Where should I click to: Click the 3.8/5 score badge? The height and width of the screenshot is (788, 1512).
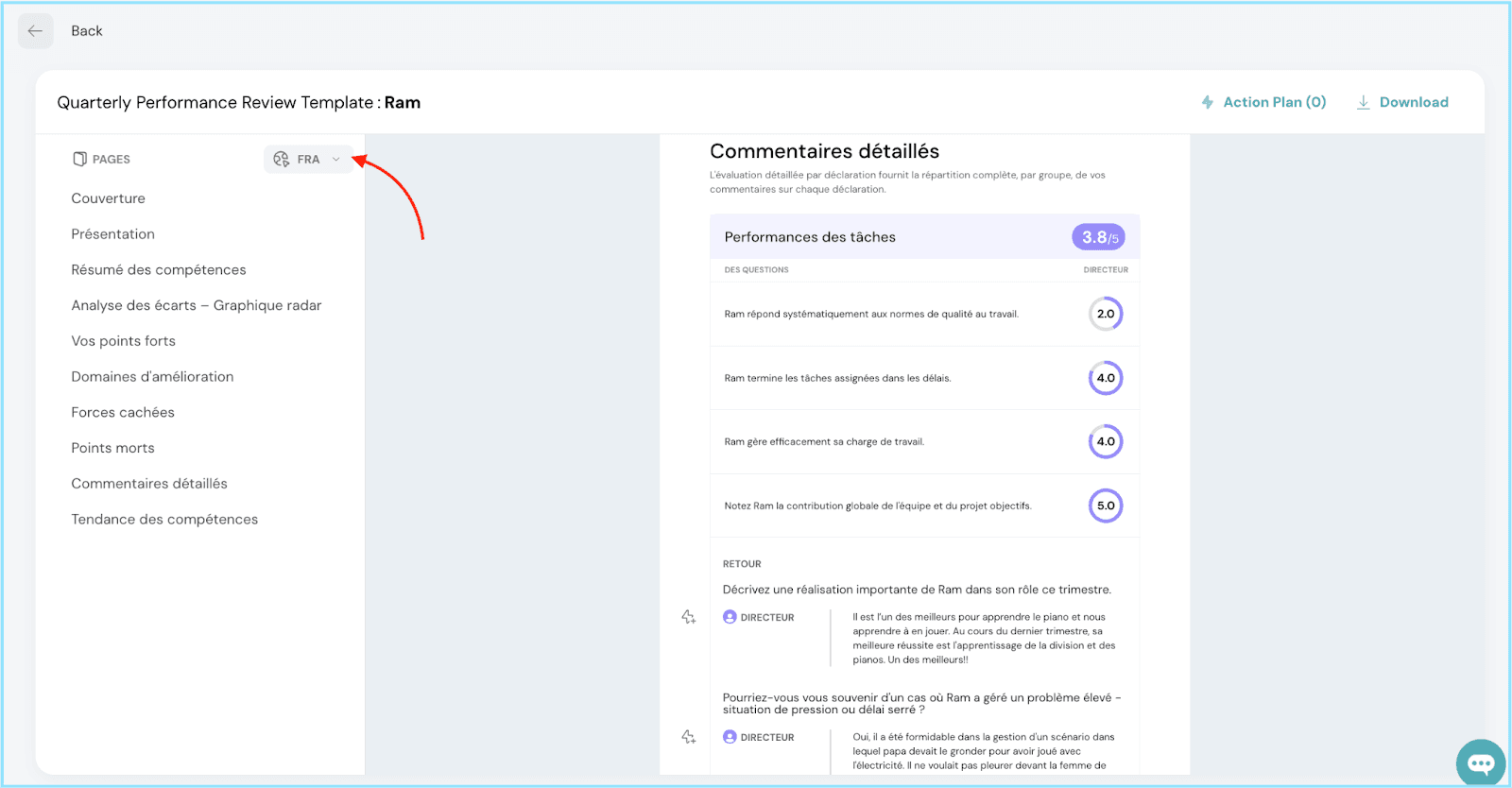pyautogui.click(x=1098, y=237)
